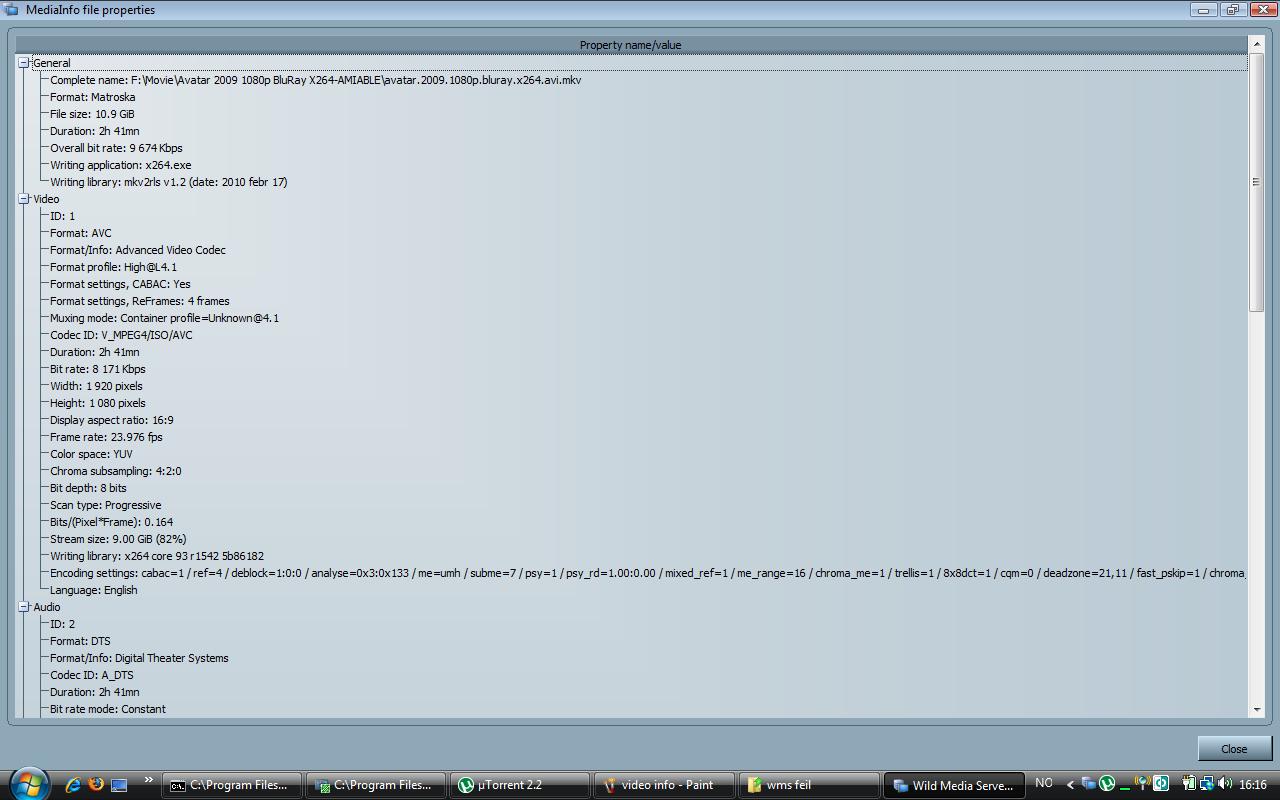Click the 16:16 system clock
Screen dimensions: 1280x800
click(x=1253, y=785)
